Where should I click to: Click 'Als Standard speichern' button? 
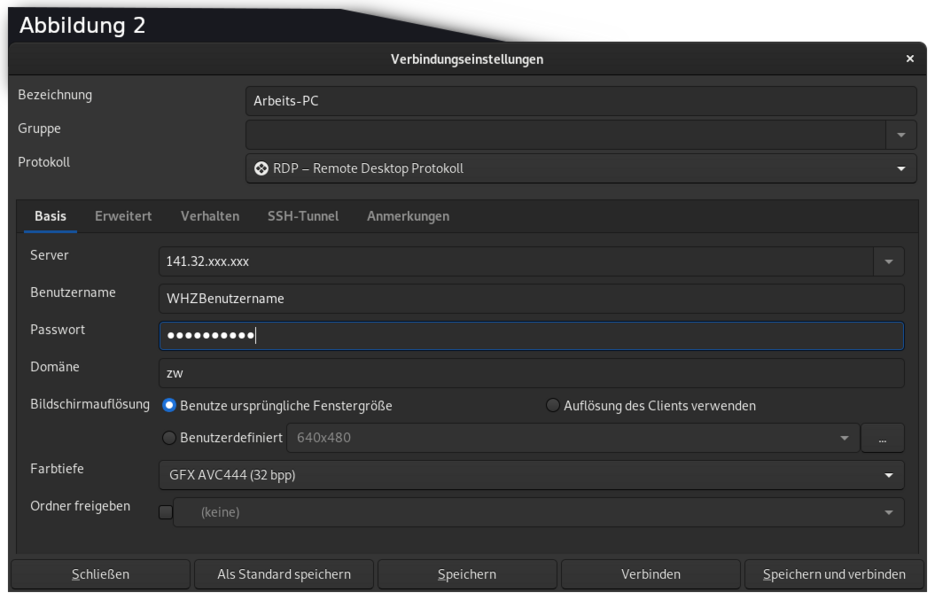pos(284,574)
